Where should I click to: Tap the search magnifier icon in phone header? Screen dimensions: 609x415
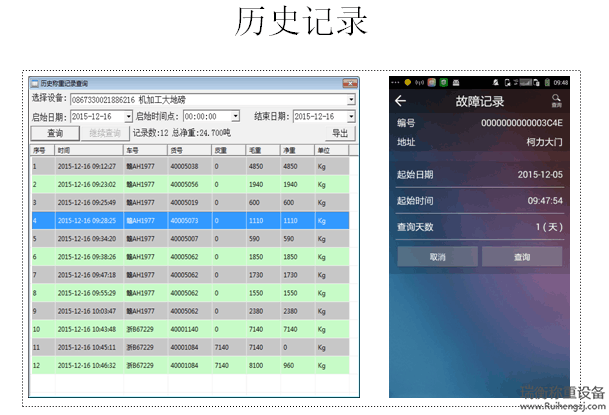pos(556,100)
